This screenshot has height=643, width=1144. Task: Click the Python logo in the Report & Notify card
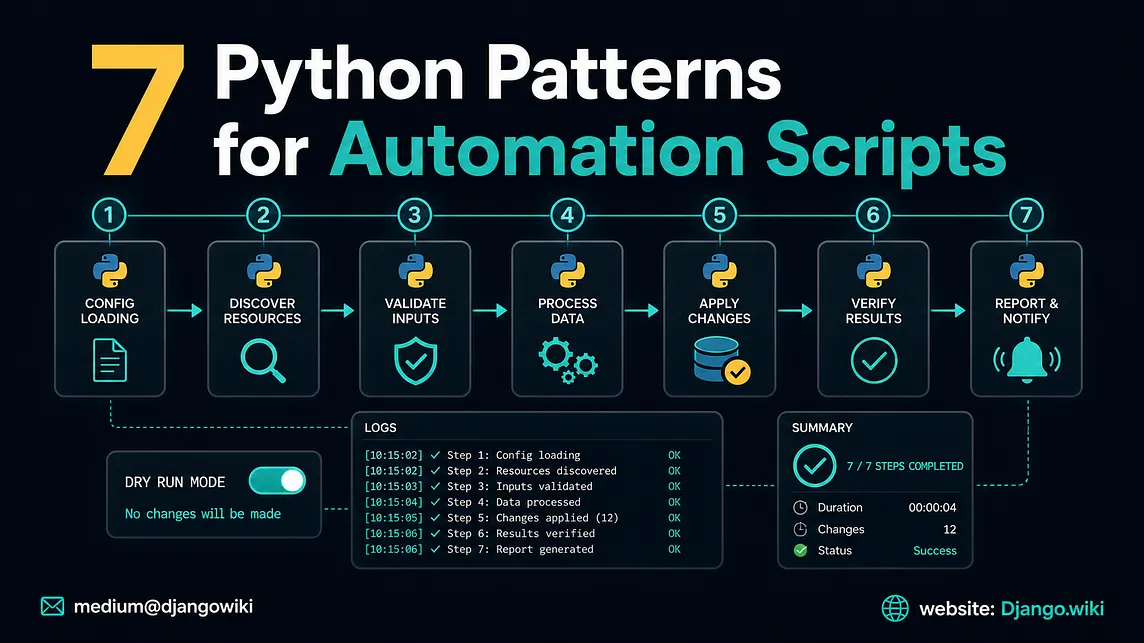coord(1027,272)
